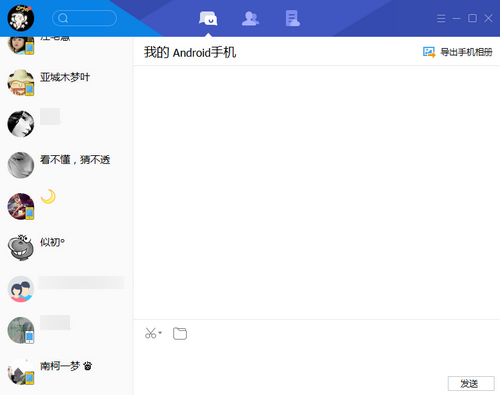
Task: Select the screenshot scissors tool
Action: [x=150, y=333]
